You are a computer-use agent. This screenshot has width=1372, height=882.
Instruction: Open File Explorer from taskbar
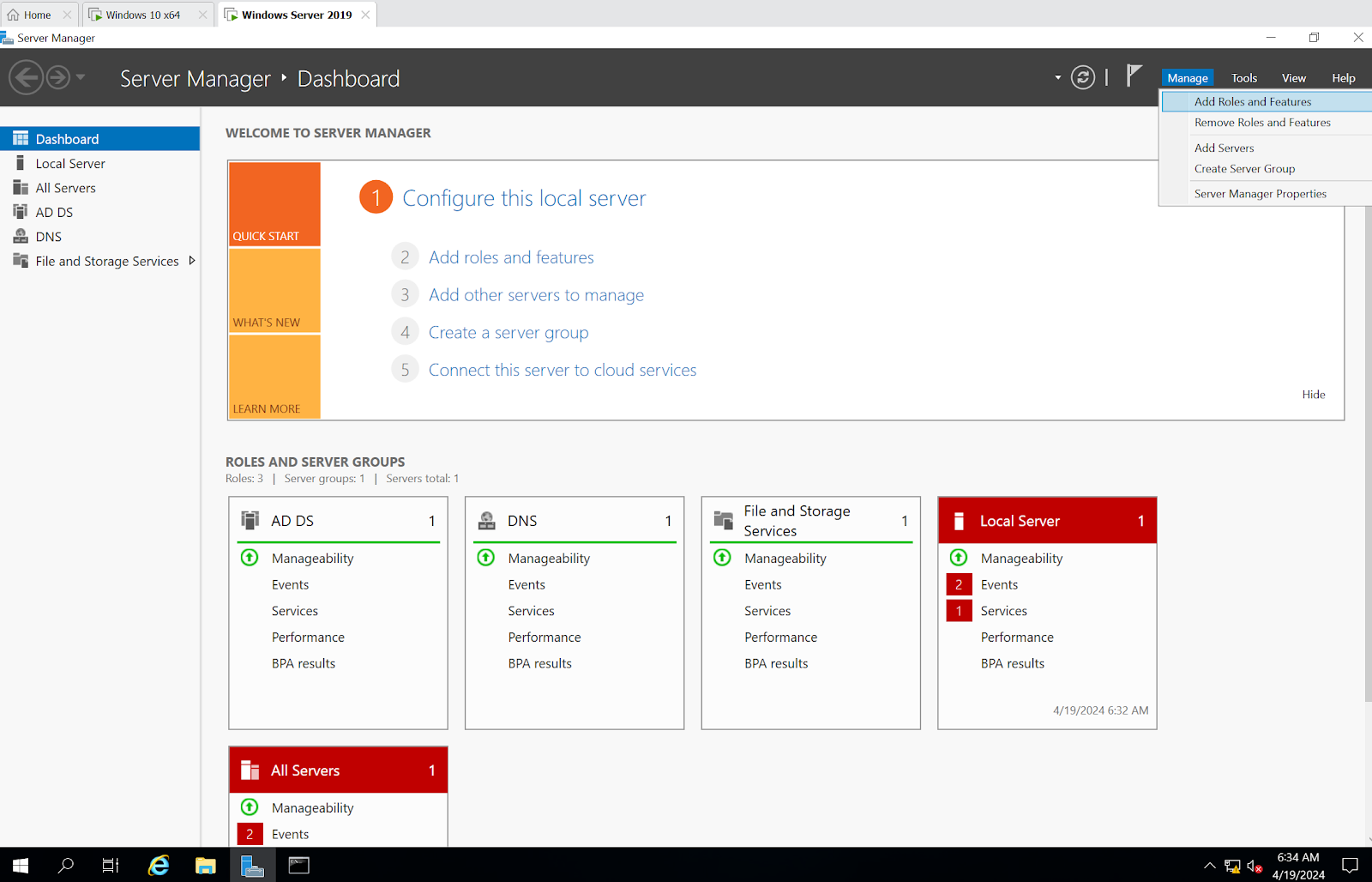(205, 866)
